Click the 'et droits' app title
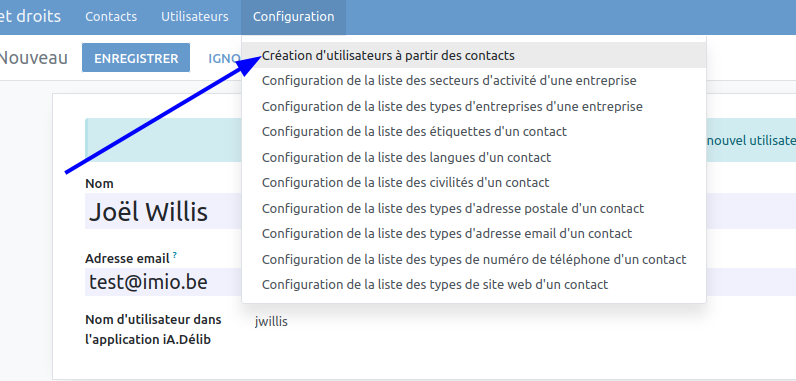 (29, 16)
